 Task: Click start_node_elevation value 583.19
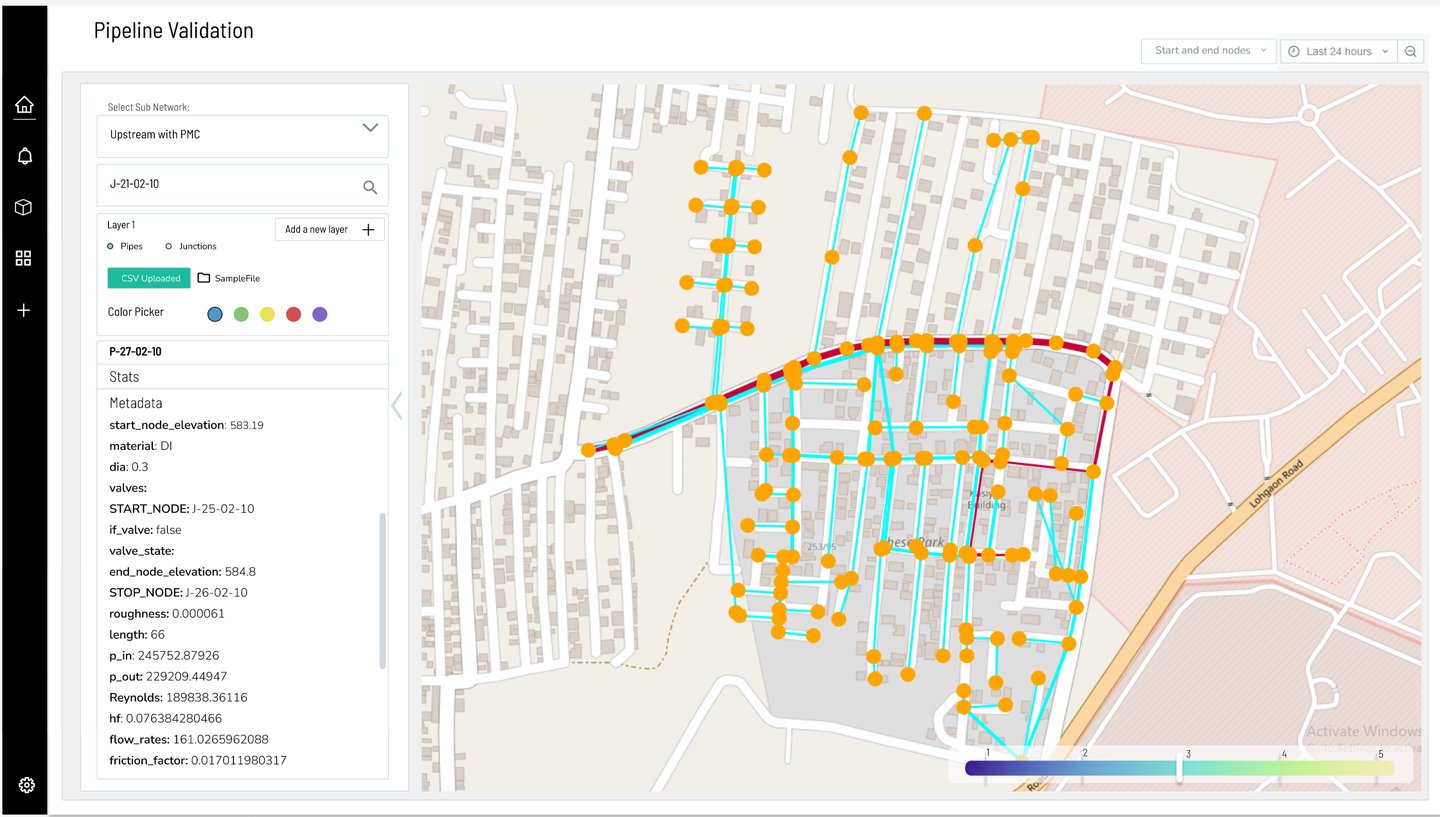[247, 425]
